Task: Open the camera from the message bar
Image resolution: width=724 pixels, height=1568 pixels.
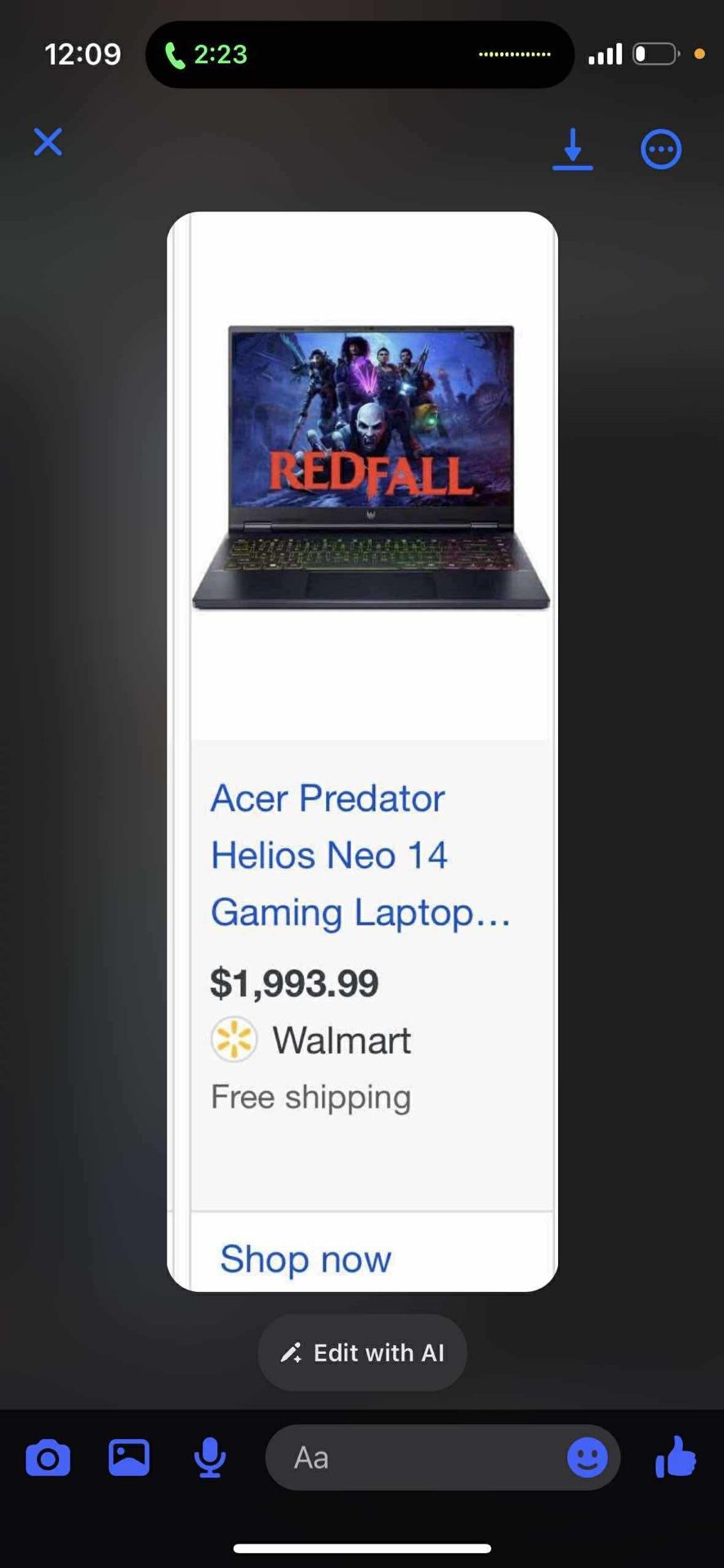Action: [x=48, y=1459]
